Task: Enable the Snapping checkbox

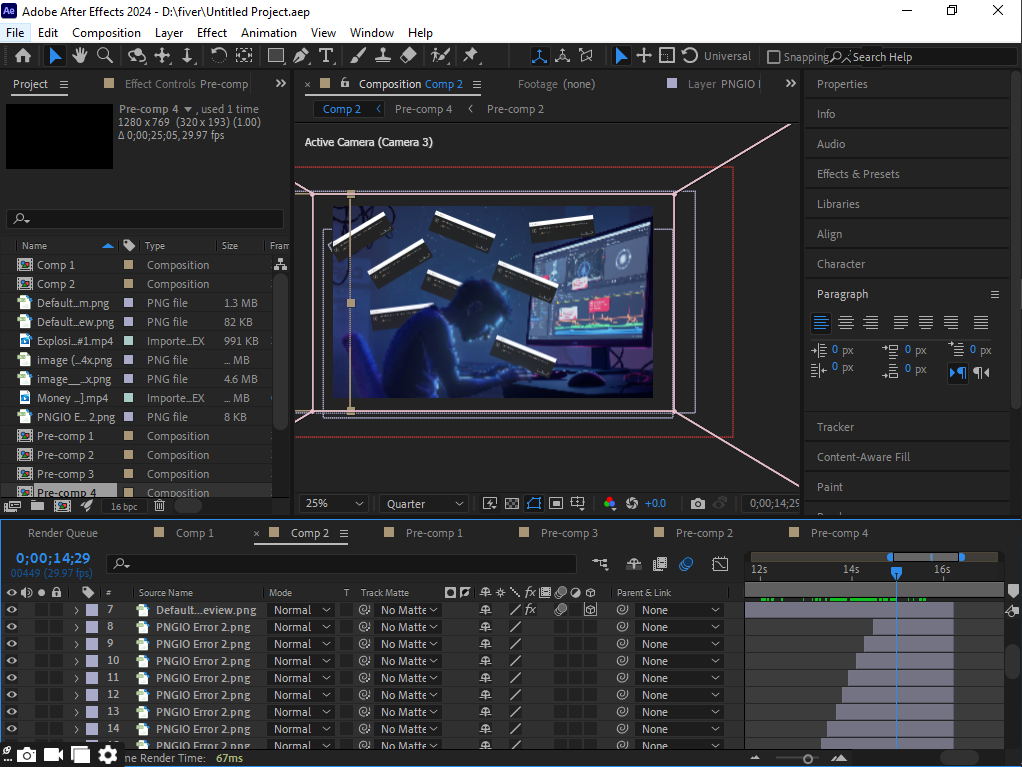Action: (x=773, y=57)
